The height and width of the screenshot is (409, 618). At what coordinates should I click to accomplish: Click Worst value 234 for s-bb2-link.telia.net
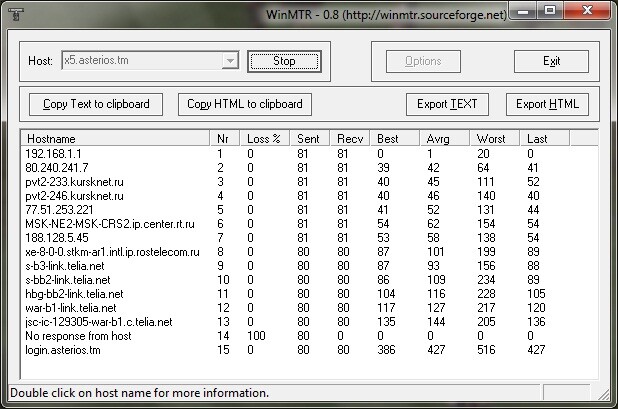tap(486, 280)
